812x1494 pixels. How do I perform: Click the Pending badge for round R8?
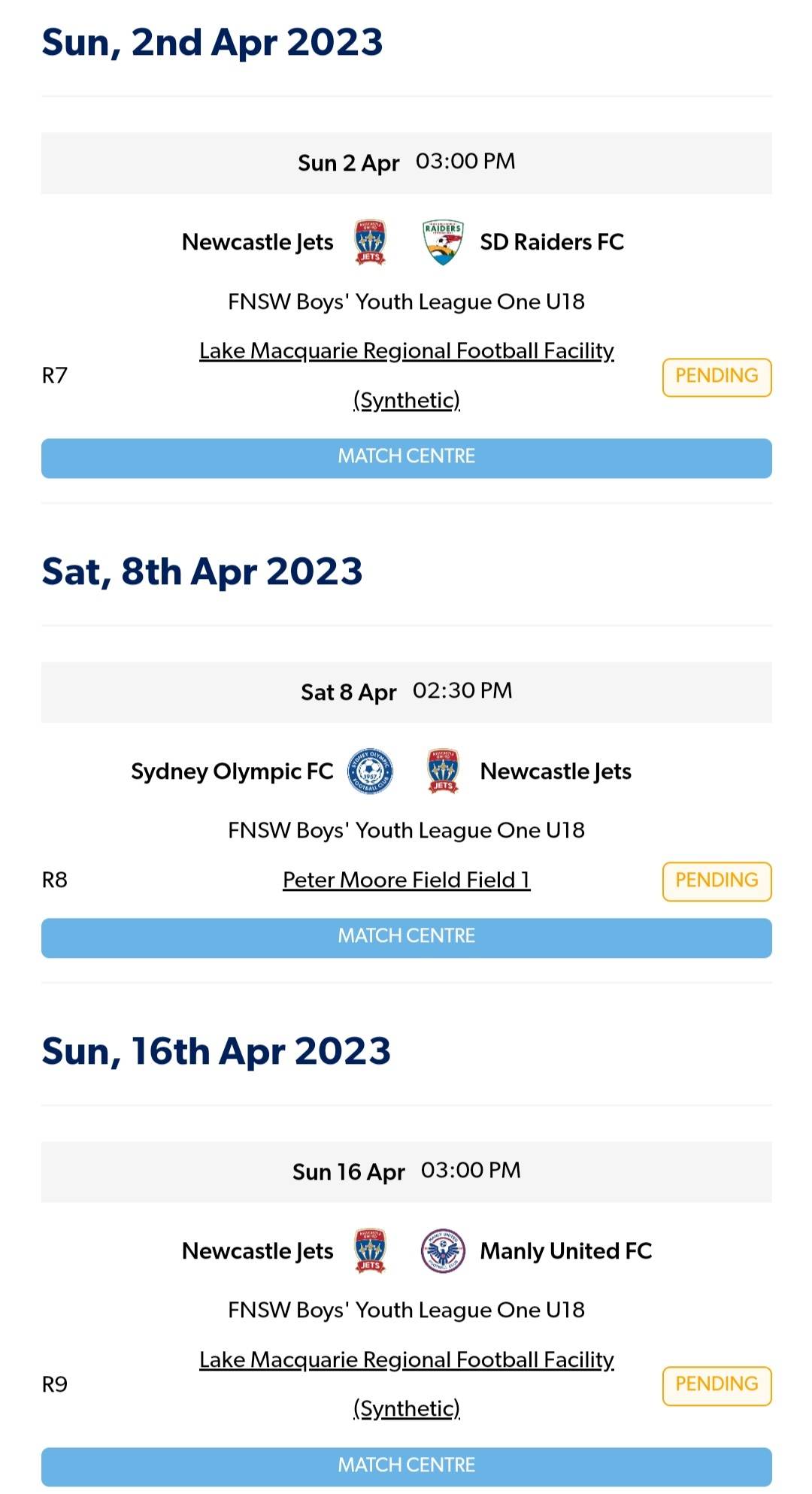716,880
